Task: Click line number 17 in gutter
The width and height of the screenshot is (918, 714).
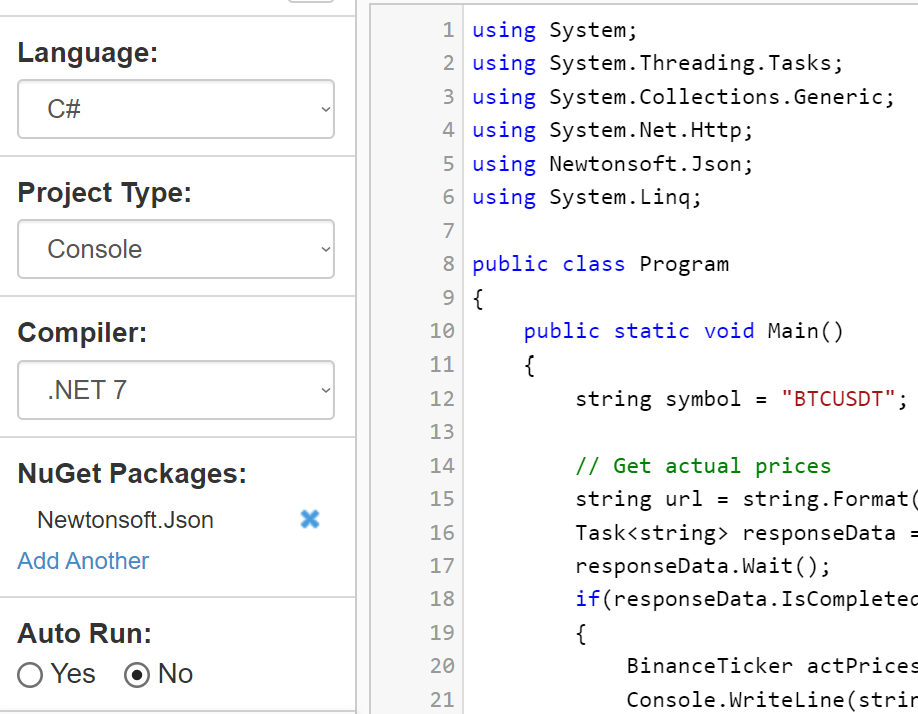Action: click(x=442, y=566)
